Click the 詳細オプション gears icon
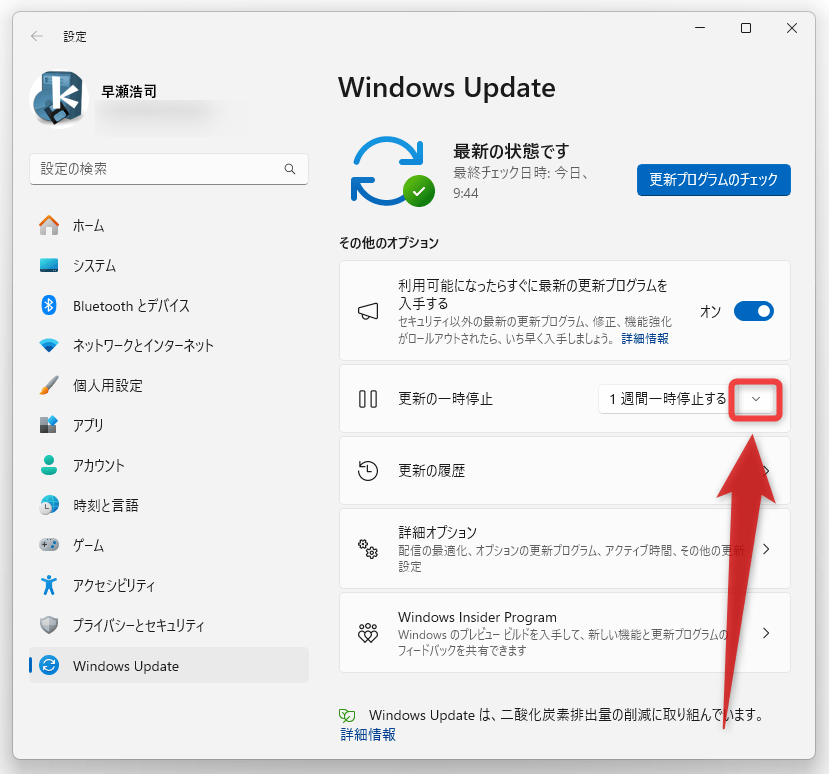The width and height of the screenshot is (829, 774). 368,549
